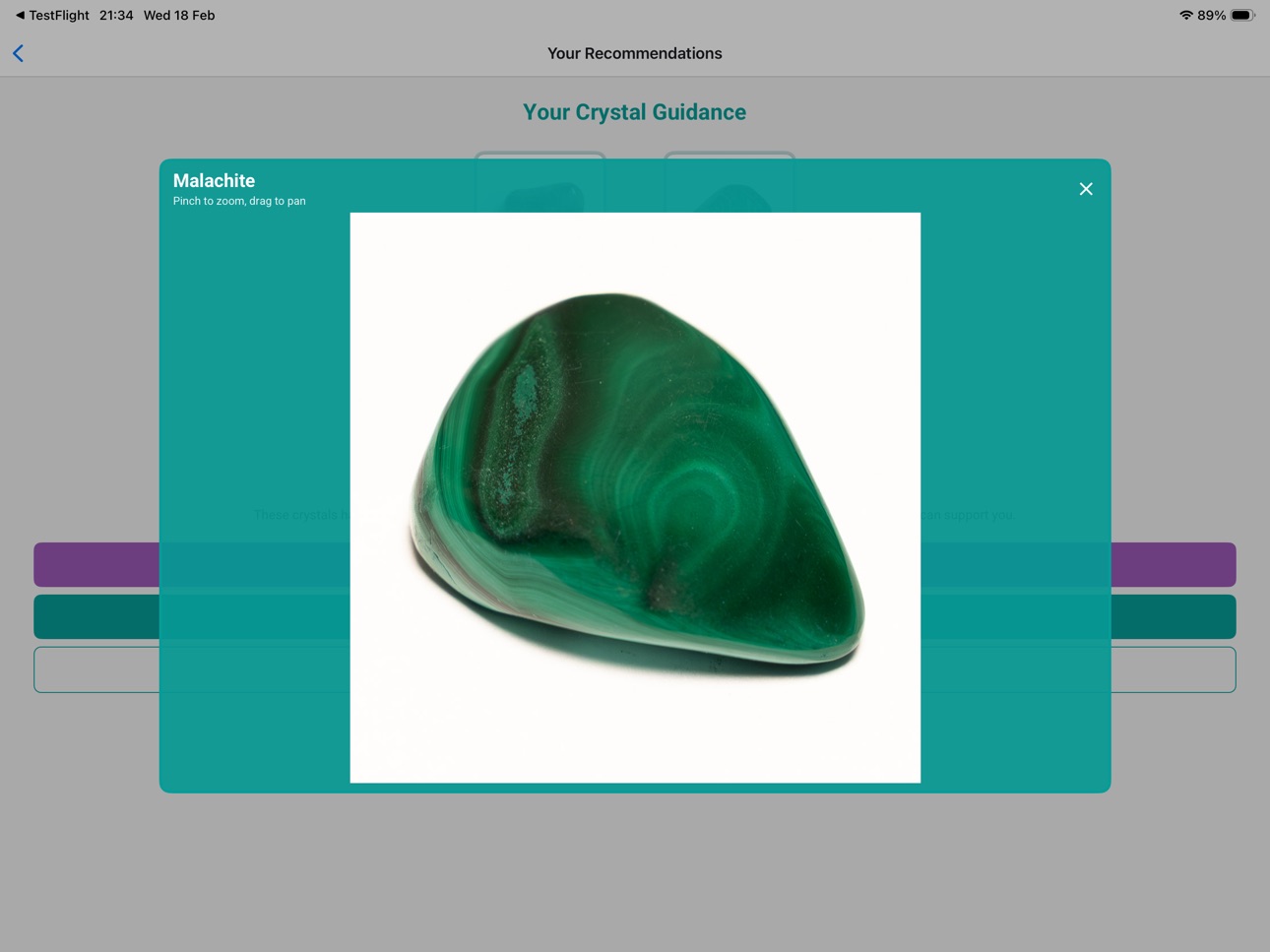Tap the 'Your Crystal Guidance' heading
Screen dimensions: 1270x952
coord(634,112)
